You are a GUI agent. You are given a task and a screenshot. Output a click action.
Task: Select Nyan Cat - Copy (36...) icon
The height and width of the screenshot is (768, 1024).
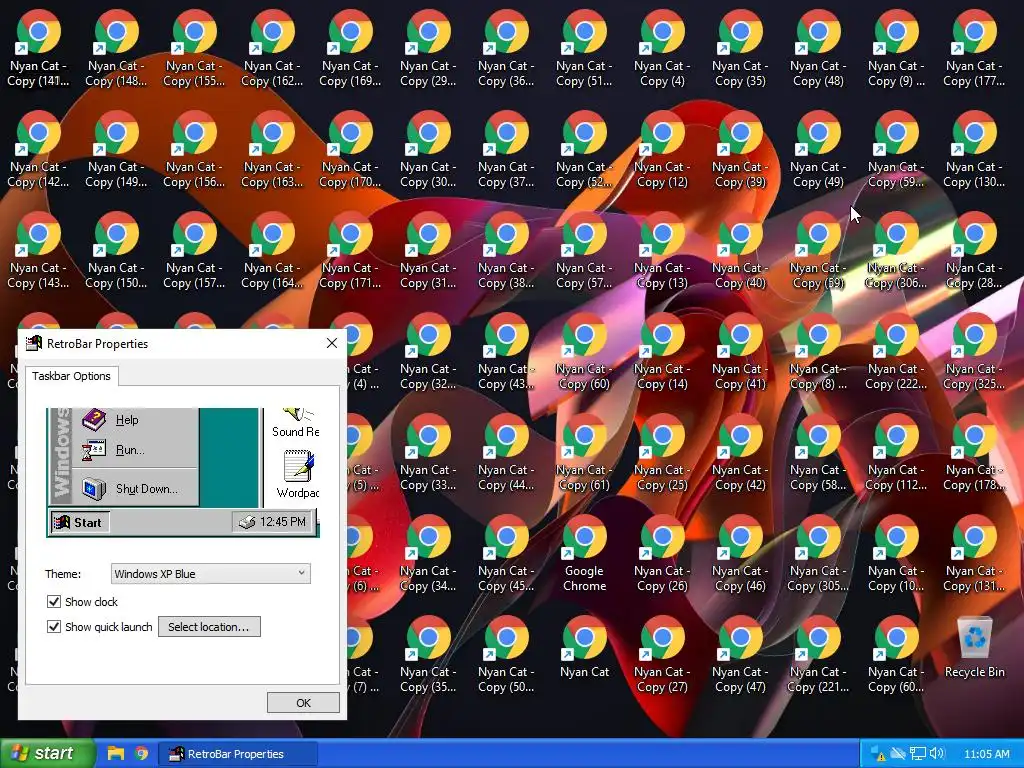(x=506, y=48)
